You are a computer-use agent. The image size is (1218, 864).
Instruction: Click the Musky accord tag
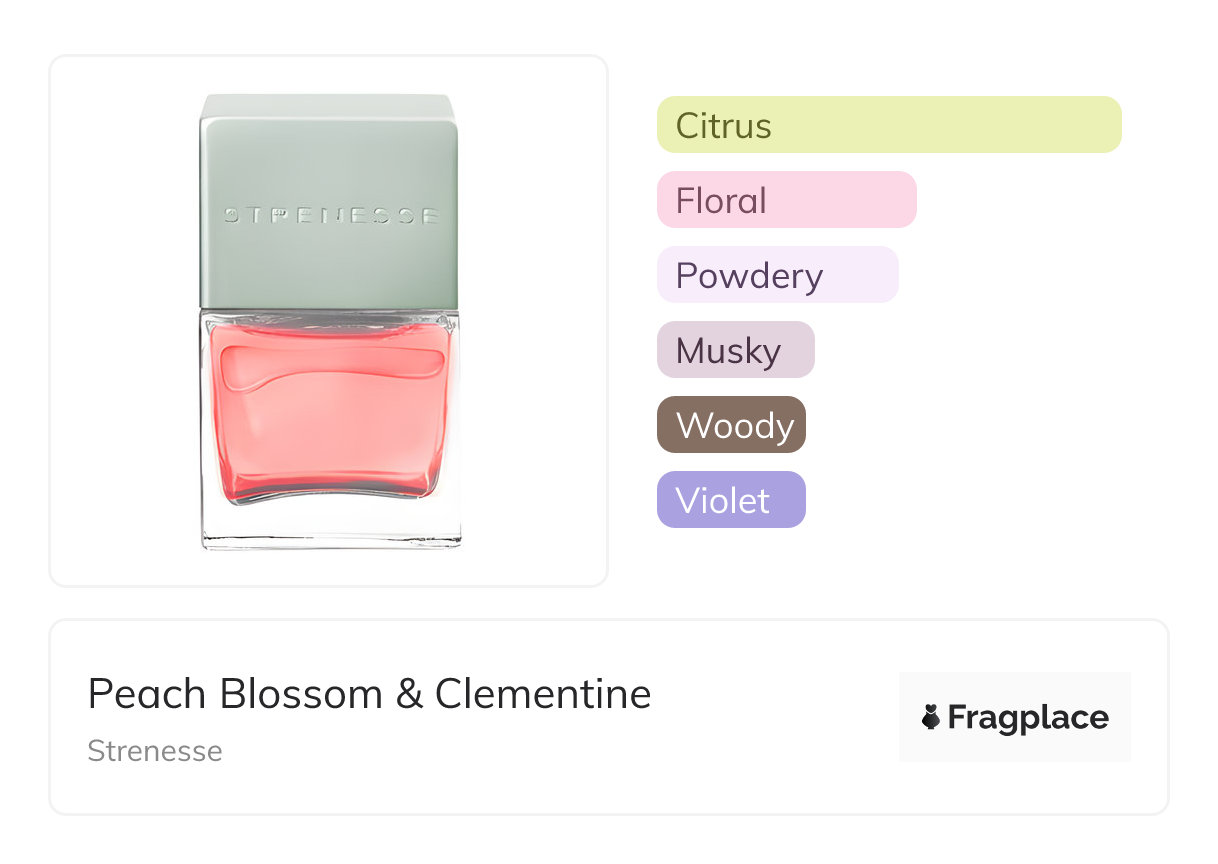coord(735,350)
